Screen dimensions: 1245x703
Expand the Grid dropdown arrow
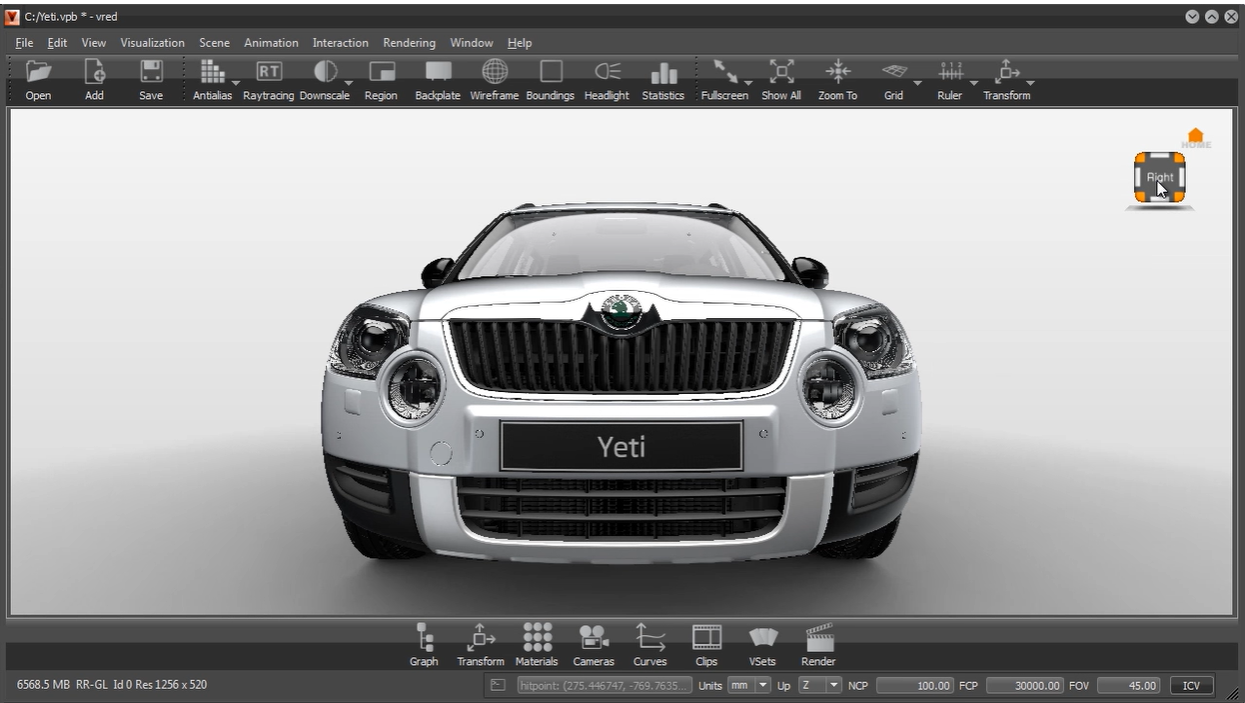click(917, 83)
